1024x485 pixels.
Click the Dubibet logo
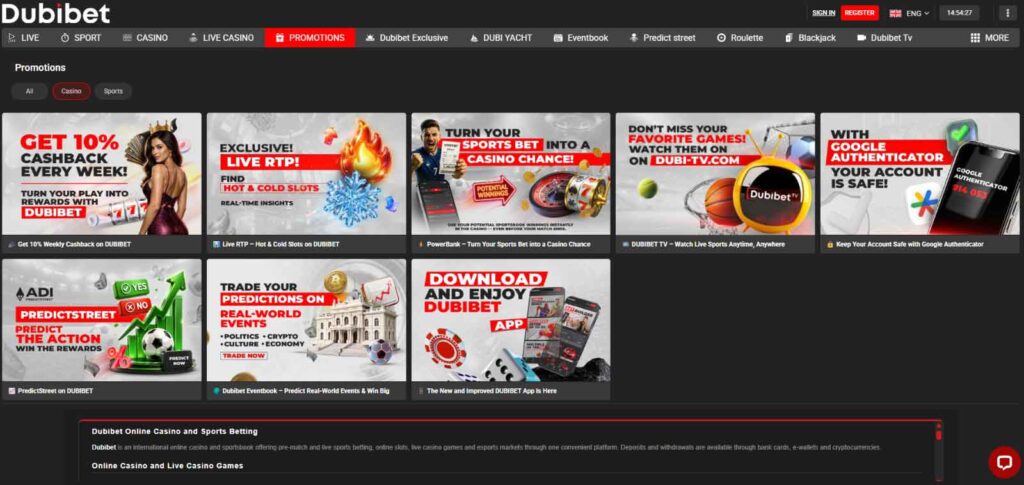pyautogui.click(x=56, y=12)
